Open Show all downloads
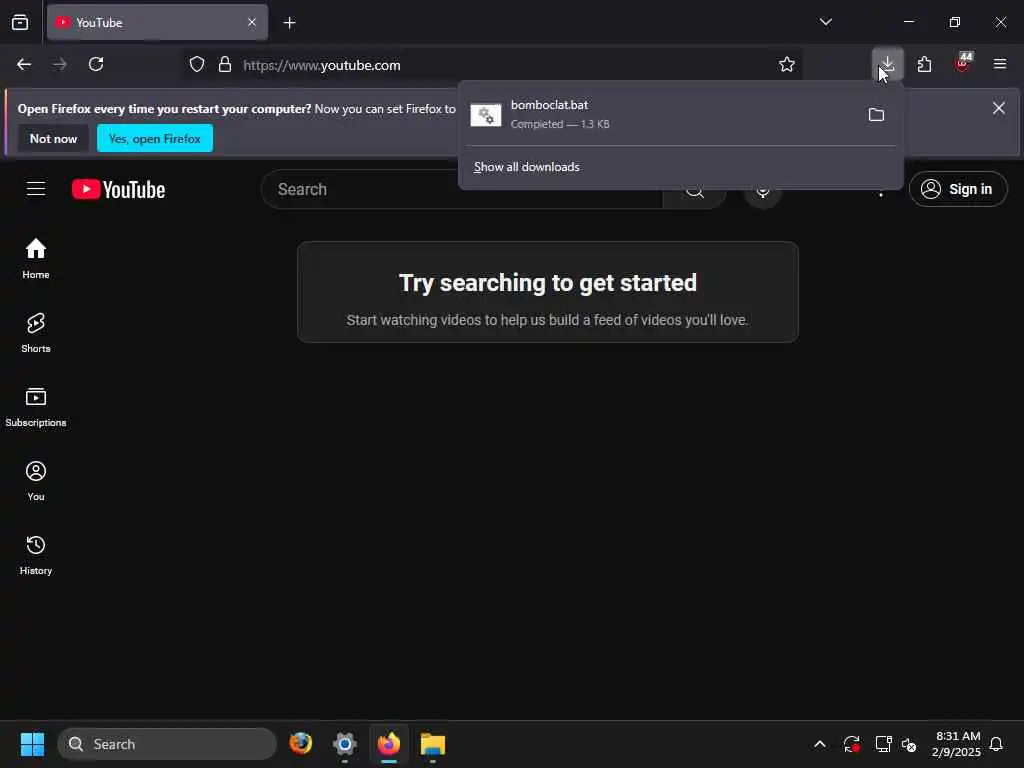The height and width of the screenshot is (768, 1024). (526, 167)
